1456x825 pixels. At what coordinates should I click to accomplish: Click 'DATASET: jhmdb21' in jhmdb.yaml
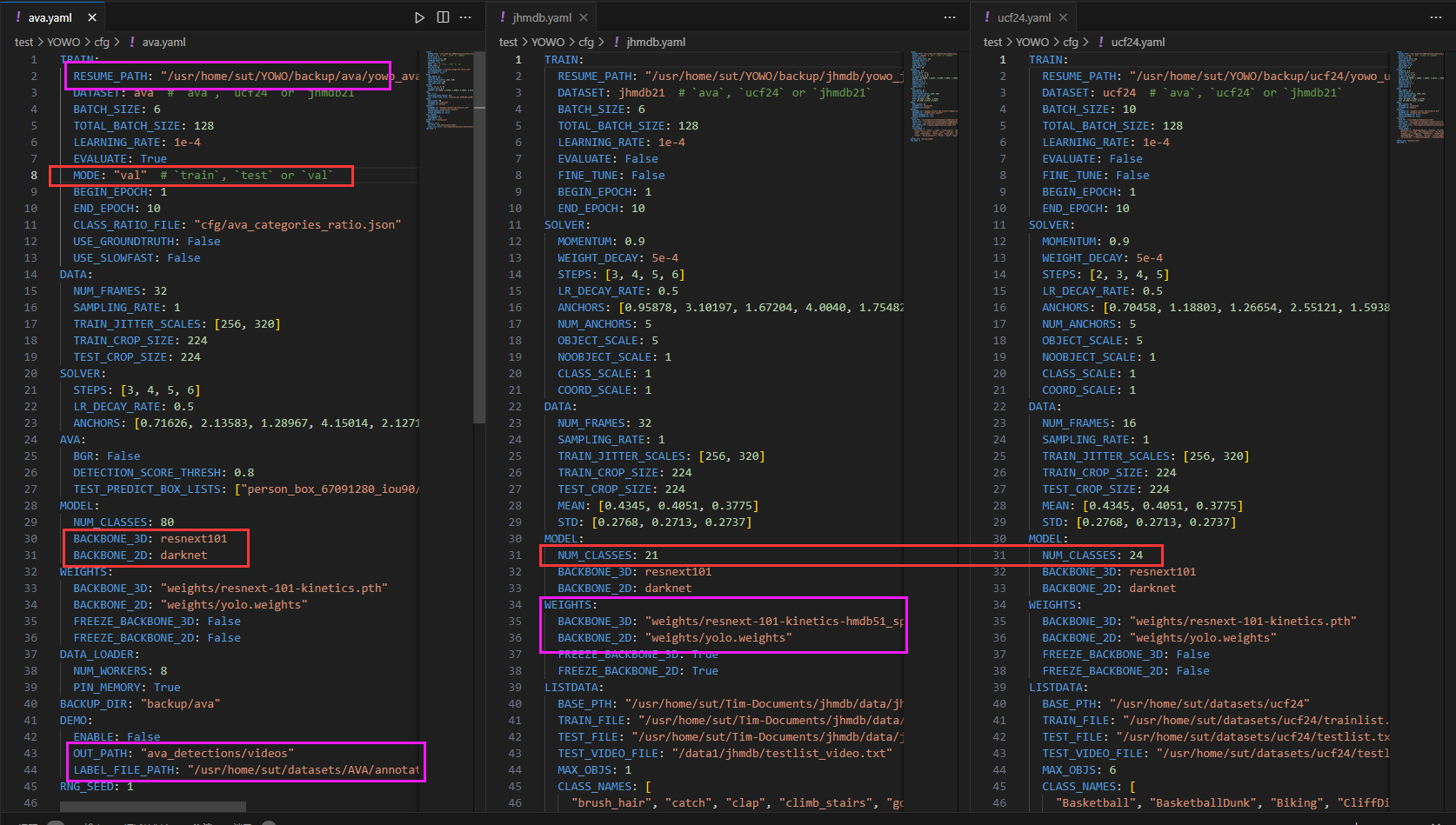coord(611,92)
